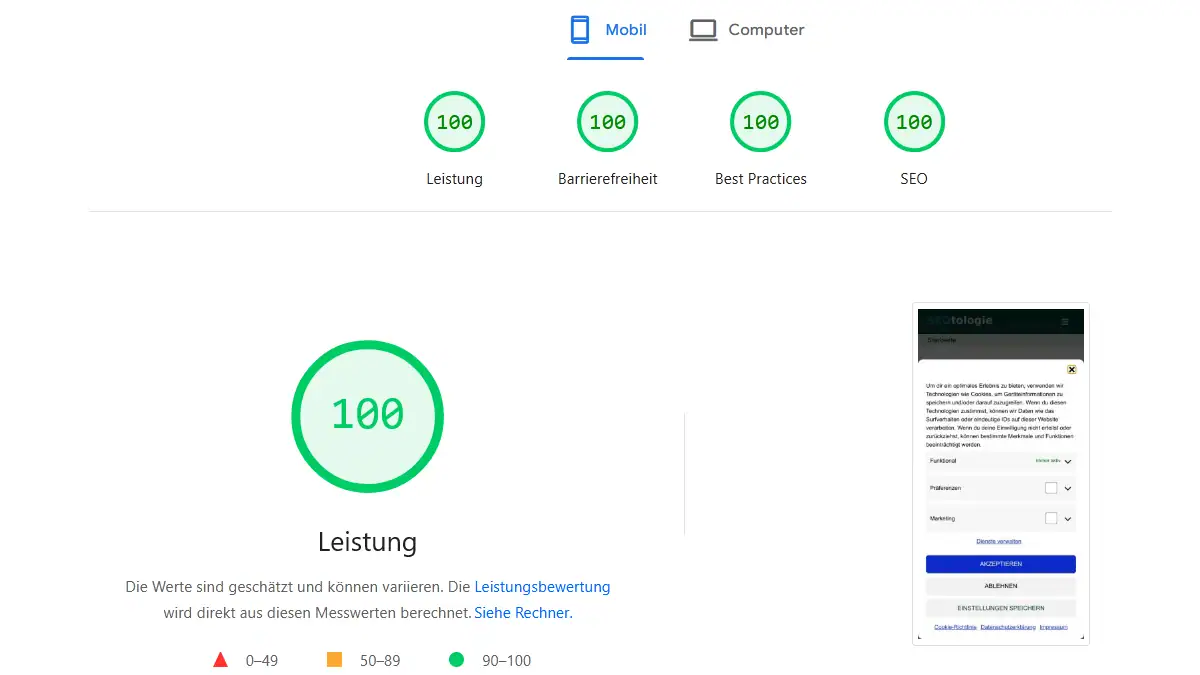This screenshot has width=1200, height=675.
Task: Dismiss the cookie banner via its X icon
Action: (1071, 369)
